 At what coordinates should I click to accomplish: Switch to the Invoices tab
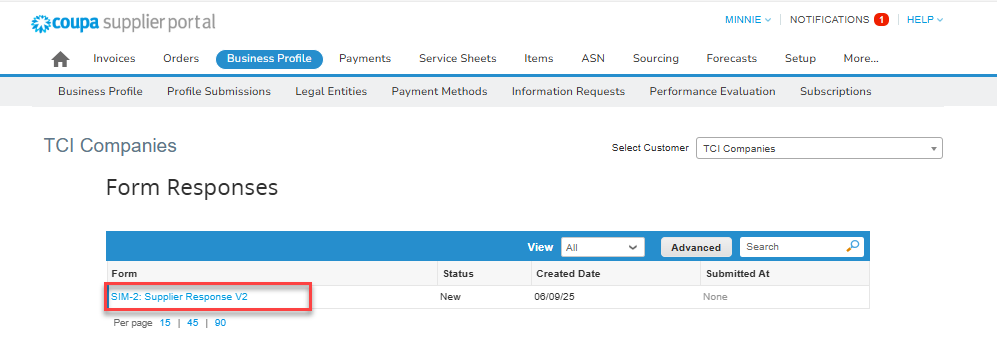(114, 59)
